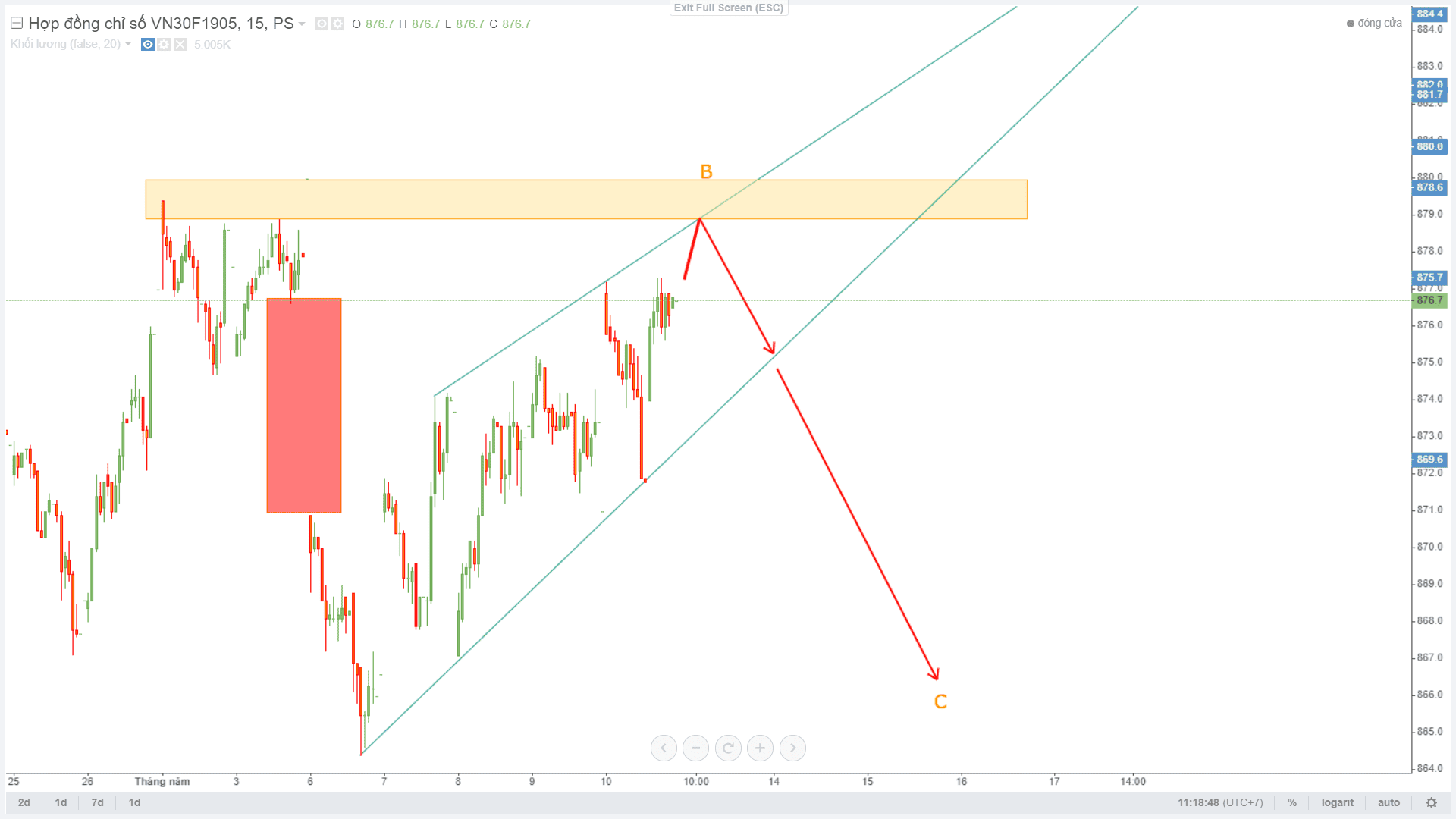Image resolution: width=1456 pixels, height=819 pixels.
Task: Click the 881.7 blue price label
Action: point(1429,95)
